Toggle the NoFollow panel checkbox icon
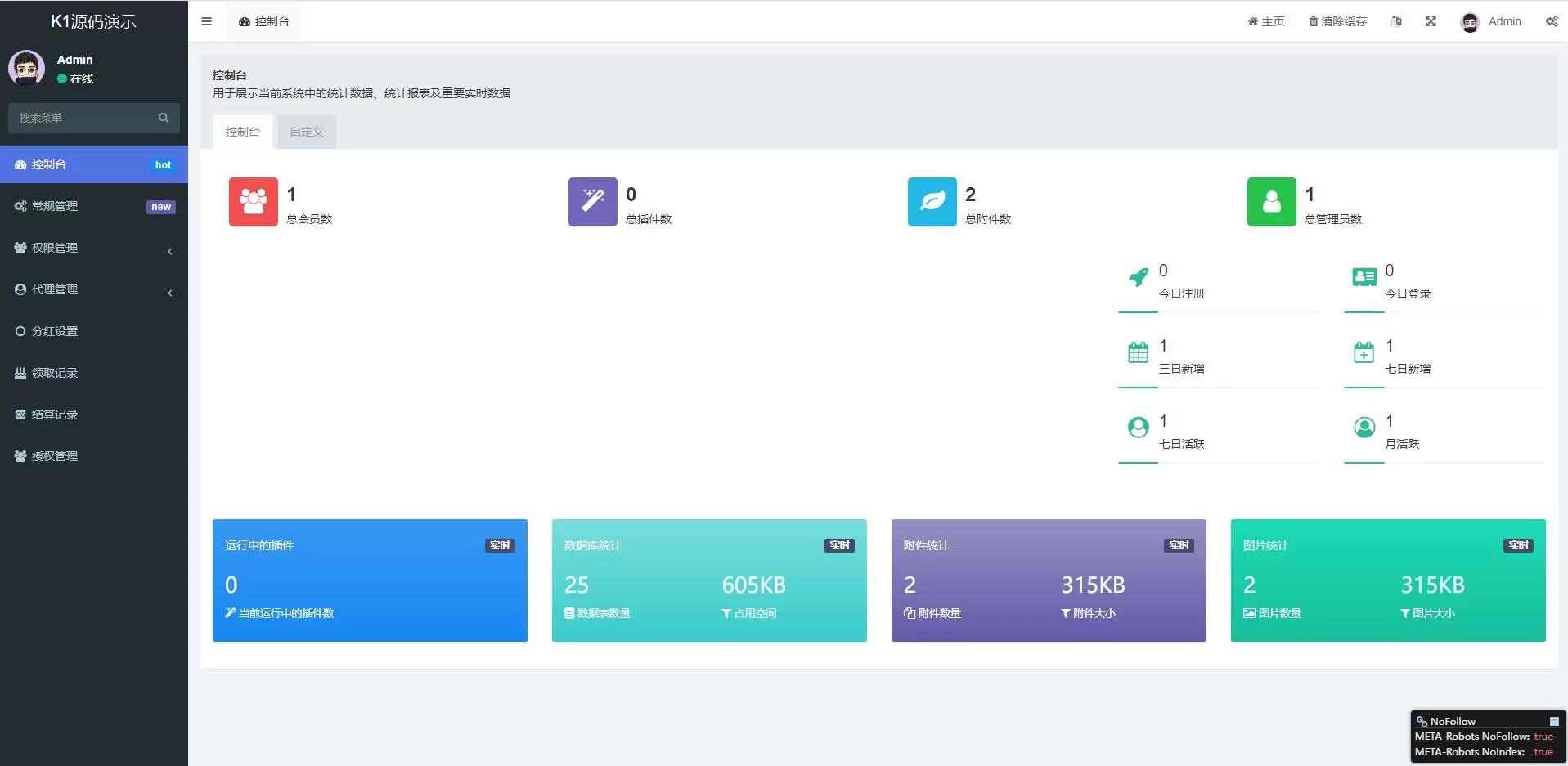Screen dimensions: 1568x766 [x=1554, y=722]
